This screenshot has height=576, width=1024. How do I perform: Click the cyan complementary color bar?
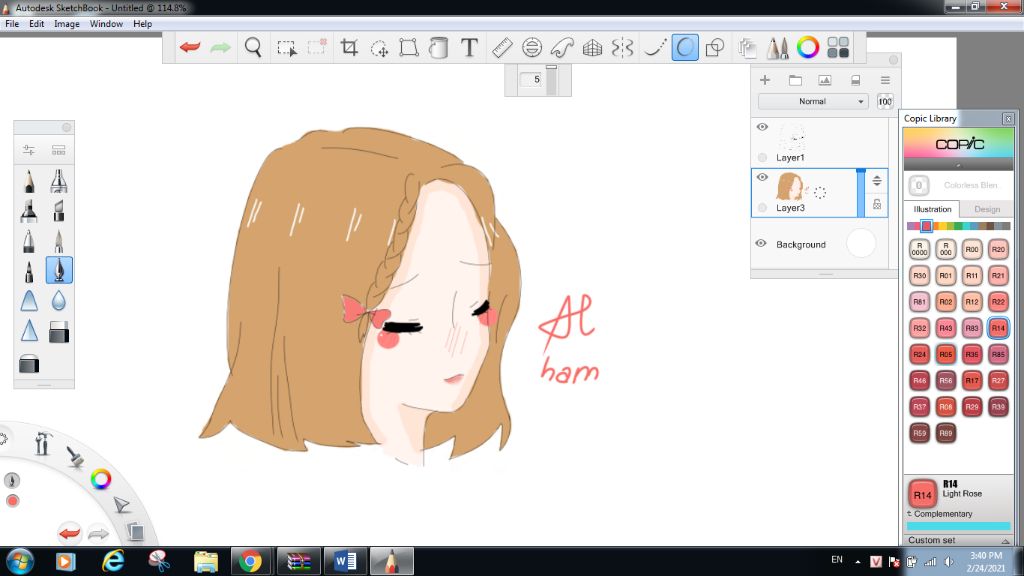958,525
